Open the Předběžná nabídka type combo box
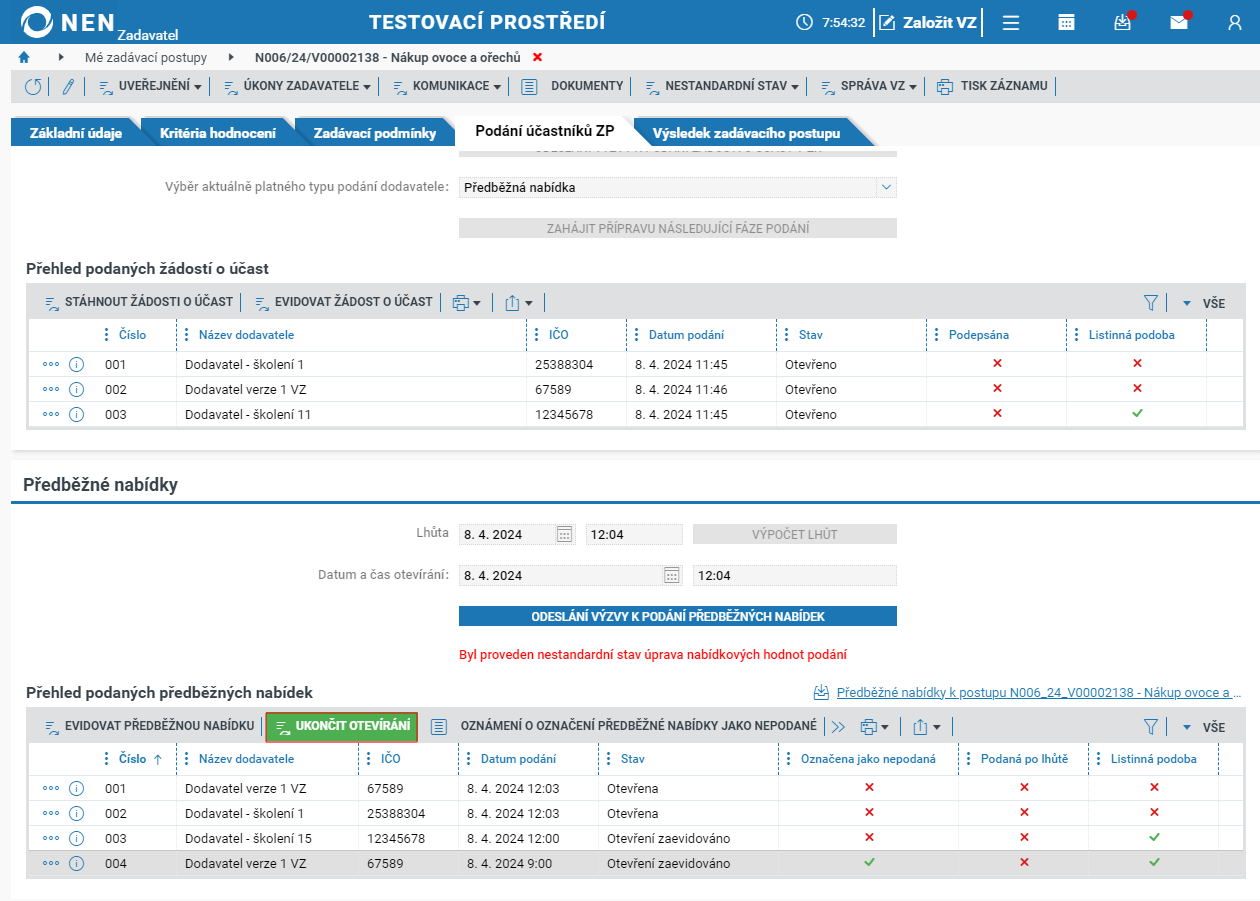Viewport: 1260px width, 901px height. point(678,187)
